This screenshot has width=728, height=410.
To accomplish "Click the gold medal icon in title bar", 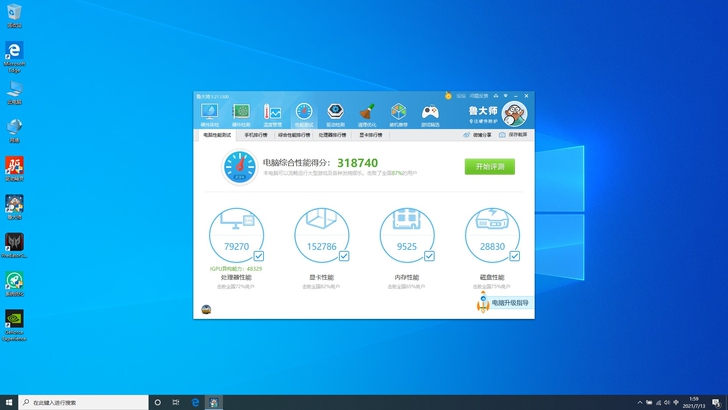I will click(448, 96).
